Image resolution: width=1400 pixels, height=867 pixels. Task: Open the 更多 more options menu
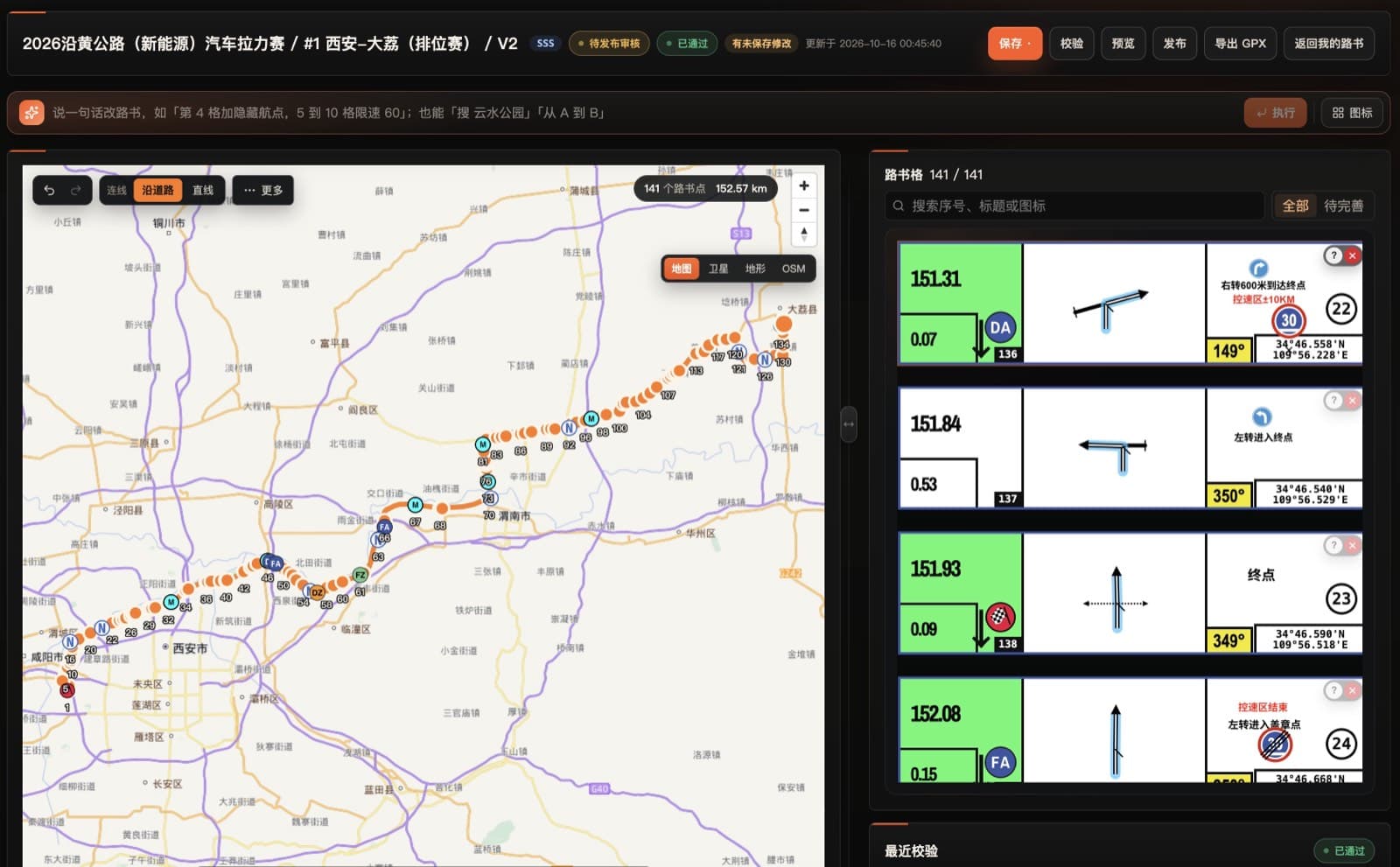(x=263, y=190)
